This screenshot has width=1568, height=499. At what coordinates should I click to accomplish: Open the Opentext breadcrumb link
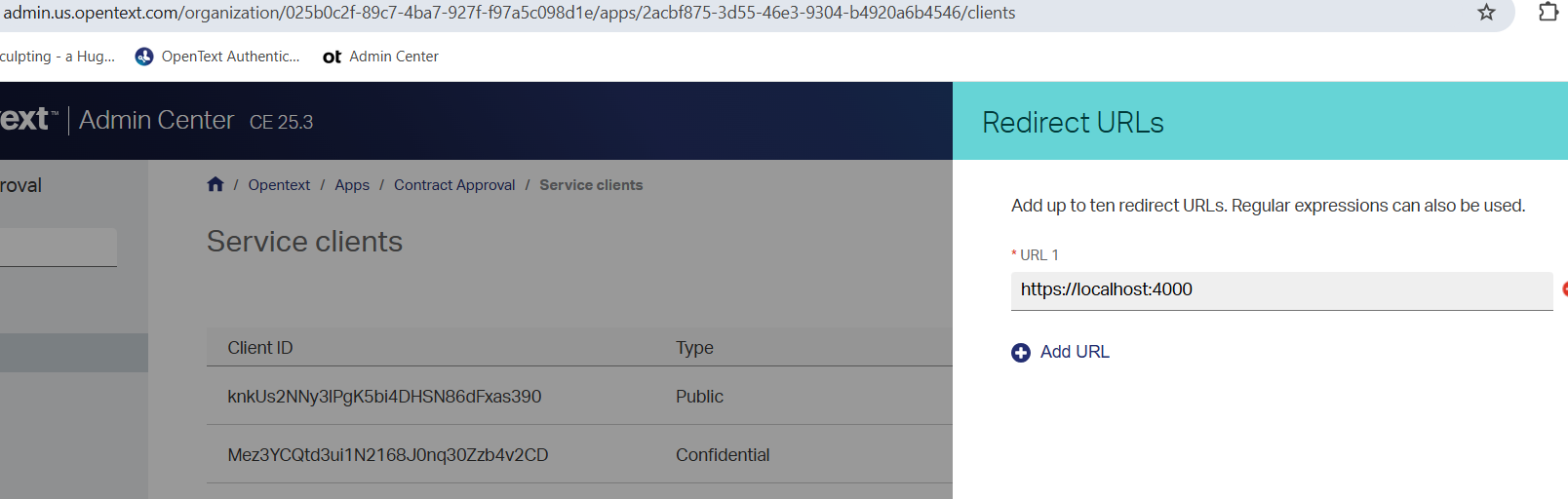coord(279,185)
